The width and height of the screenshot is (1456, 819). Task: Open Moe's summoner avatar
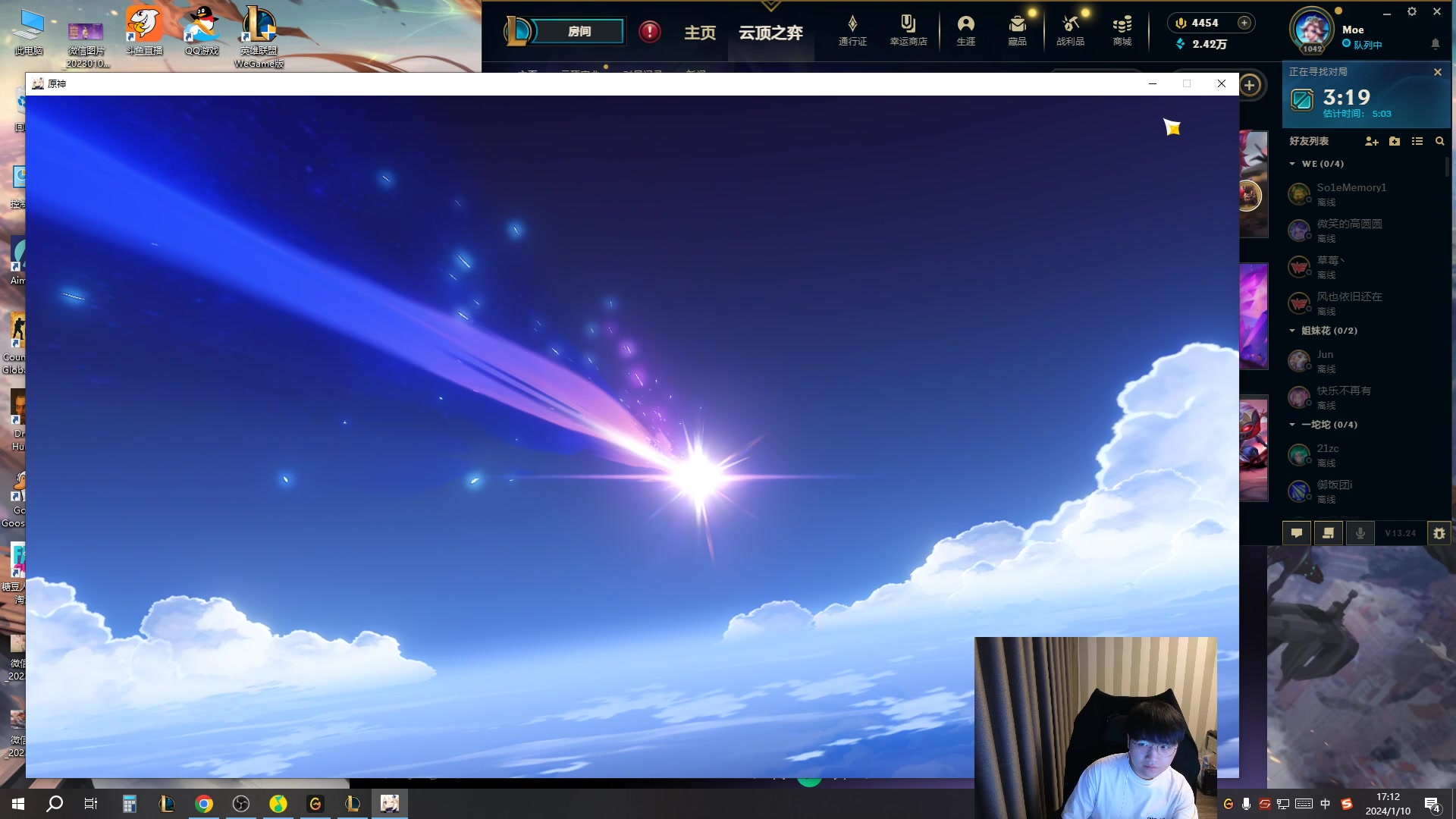point(1312,30)
